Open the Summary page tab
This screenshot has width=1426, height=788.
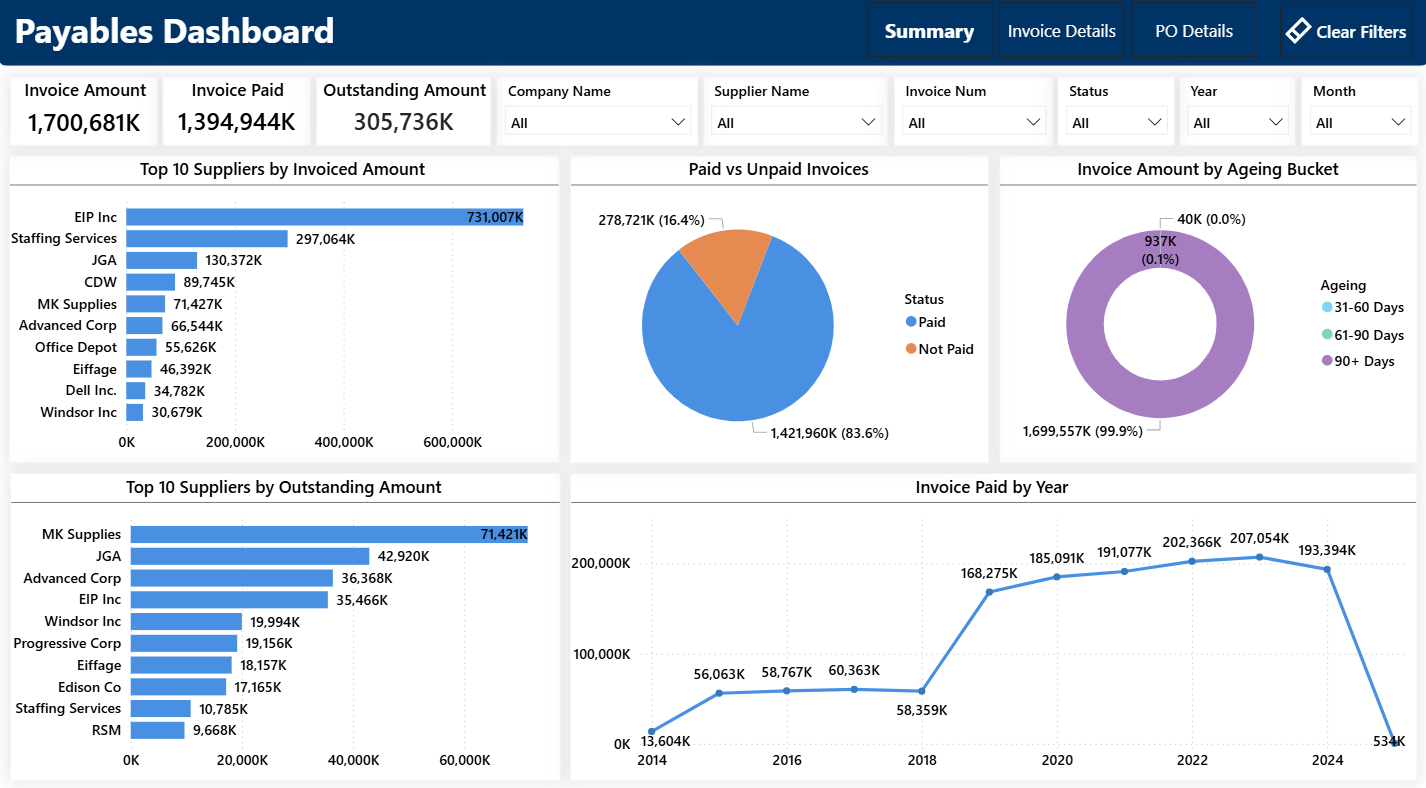coord(929,31)
